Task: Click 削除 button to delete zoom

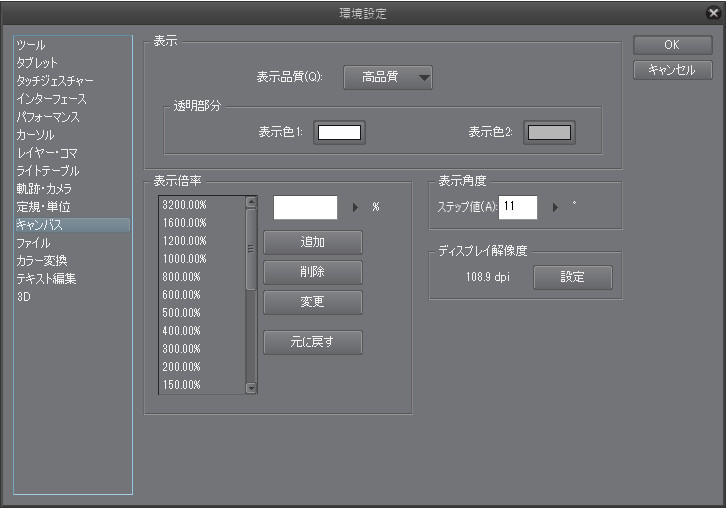Action: pyautogui.click(x=312, y=272)
